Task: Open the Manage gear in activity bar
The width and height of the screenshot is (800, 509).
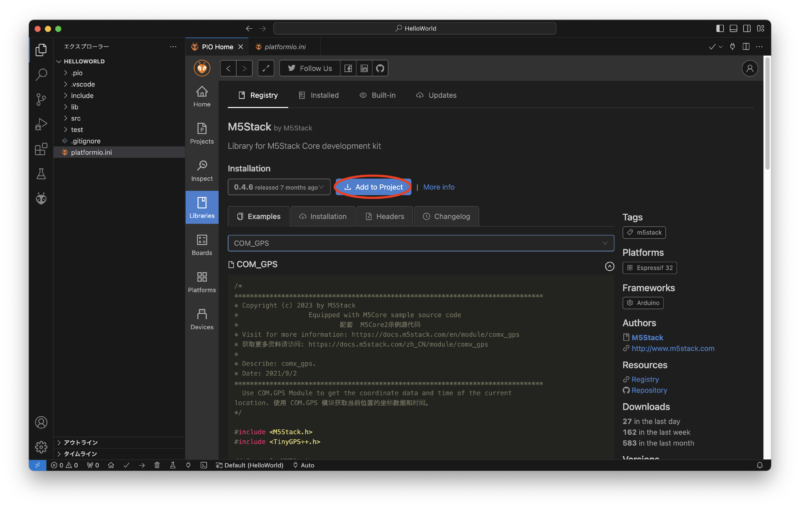Action: 41,447
